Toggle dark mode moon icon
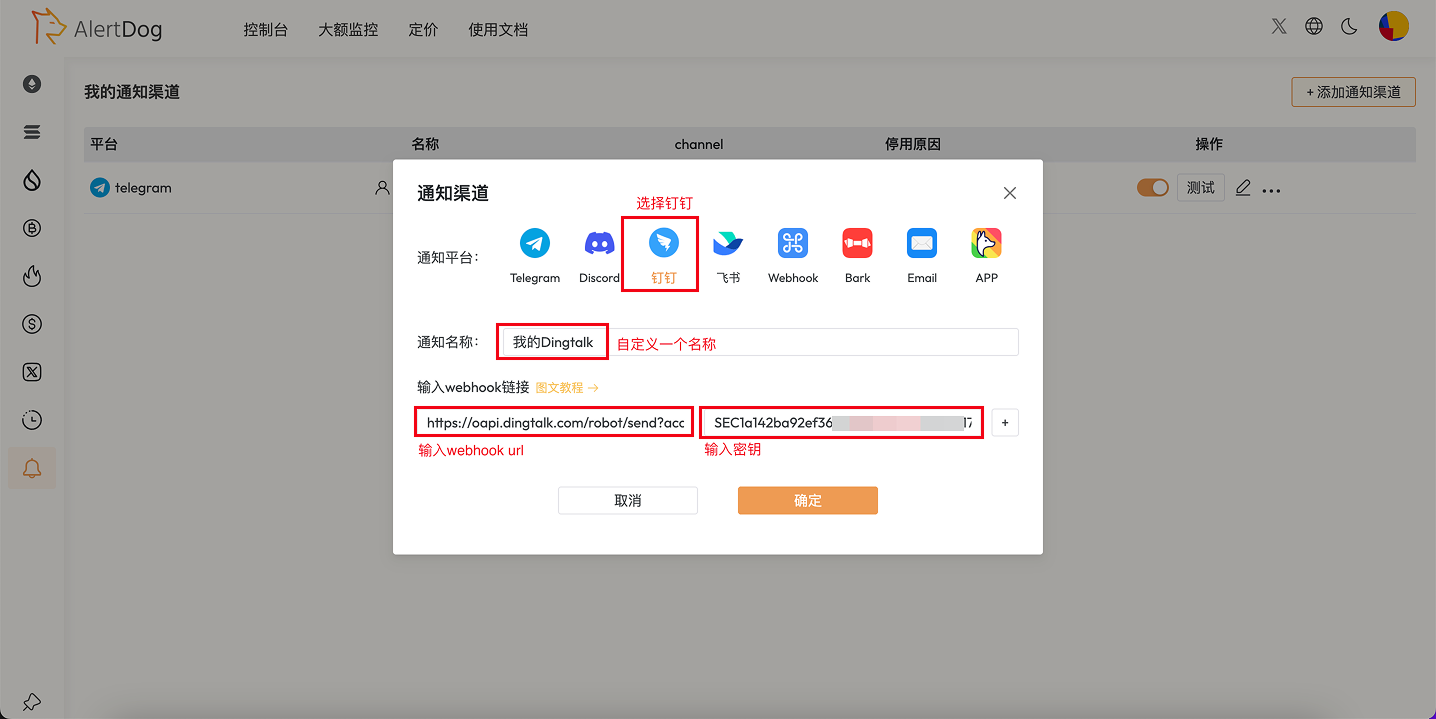 (1349, 27)
